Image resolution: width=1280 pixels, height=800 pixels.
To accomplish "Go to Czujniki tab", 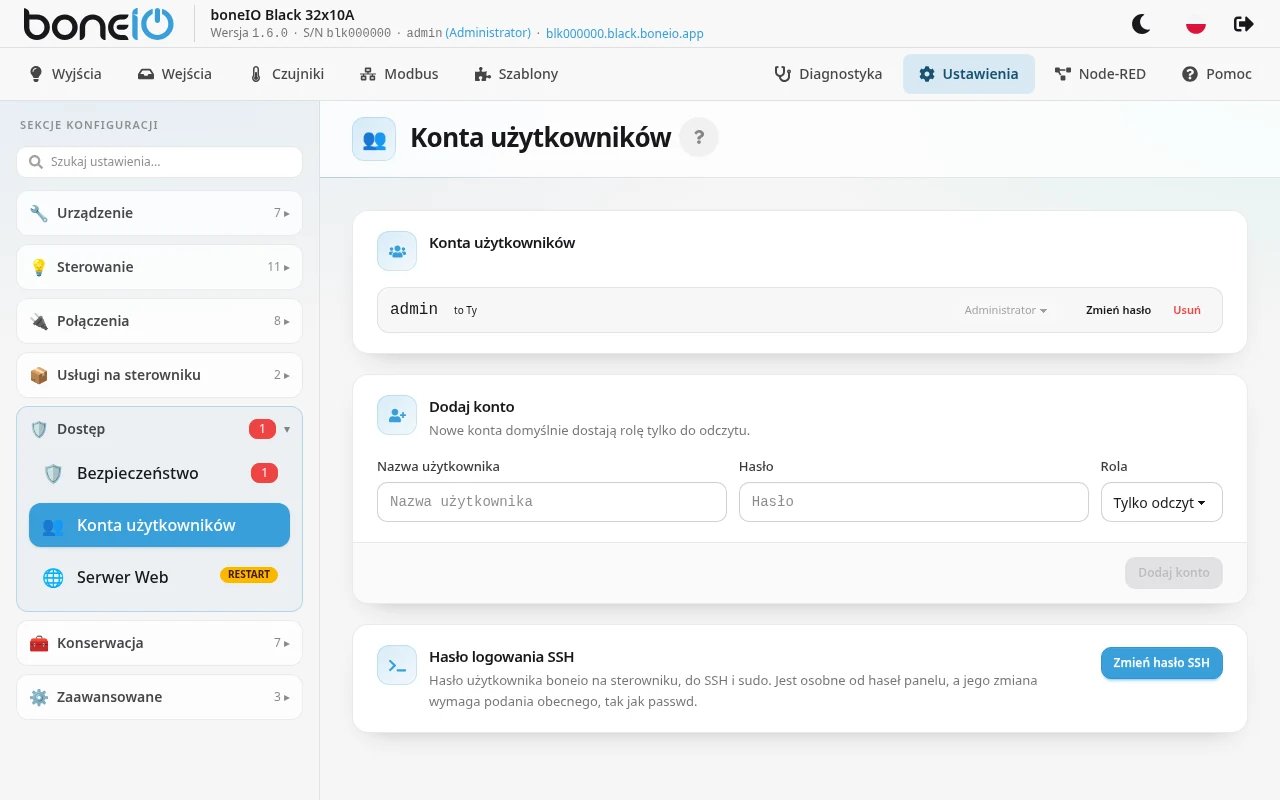I will click(286, 74).
